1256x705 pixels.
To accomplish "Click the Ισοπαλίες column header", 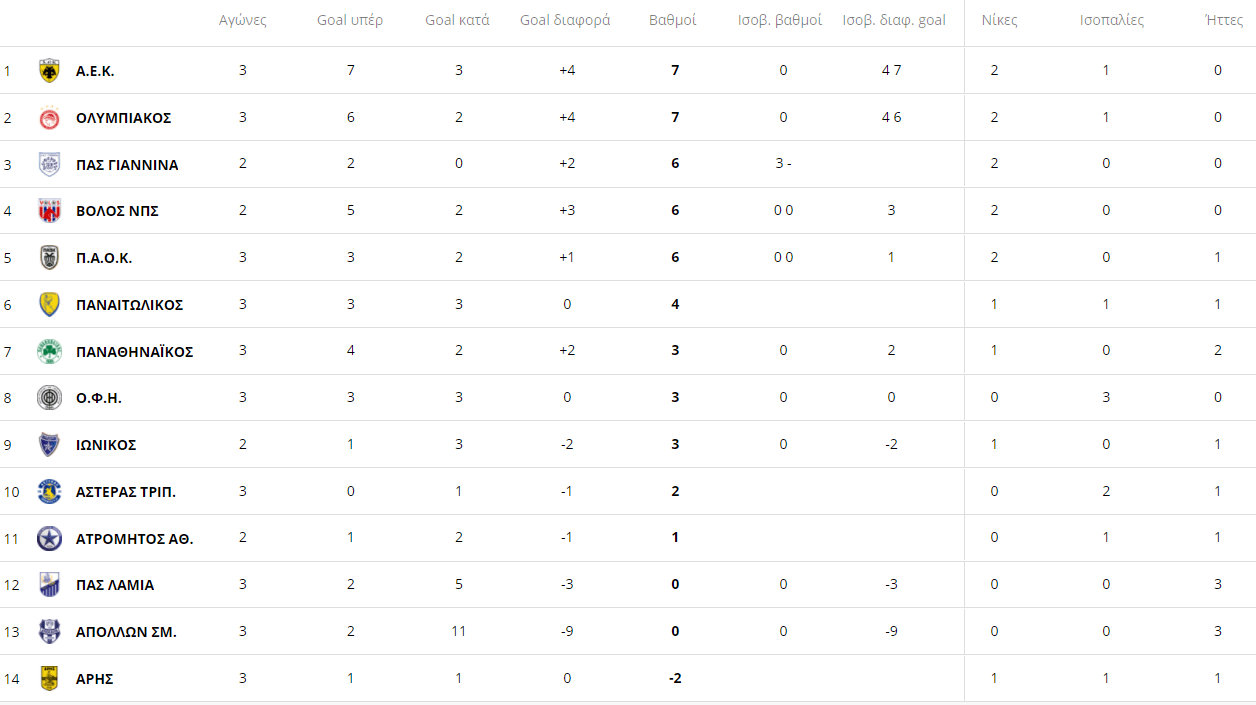I will pos(1112,20).
